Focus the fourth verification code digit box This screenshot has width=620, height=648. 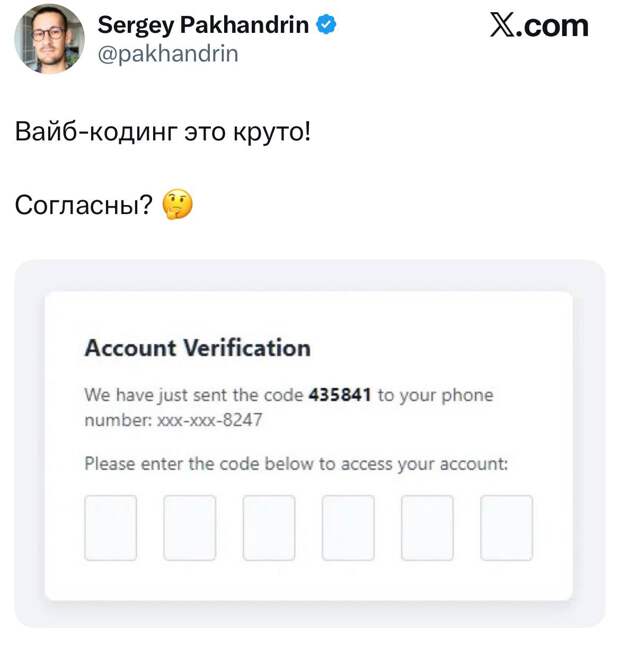click(348, 528)
